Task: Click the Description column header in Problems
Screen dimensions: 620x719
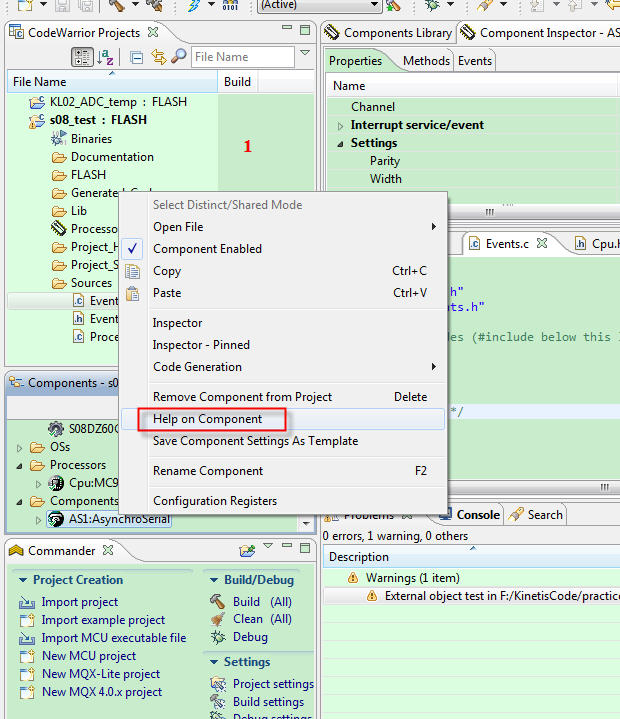Action: click(471, 557)
